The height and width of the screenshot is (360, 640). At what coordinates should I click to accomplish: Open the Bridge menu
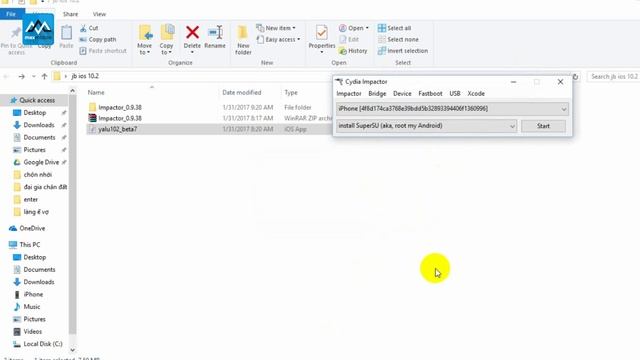[x=377, y=93]
